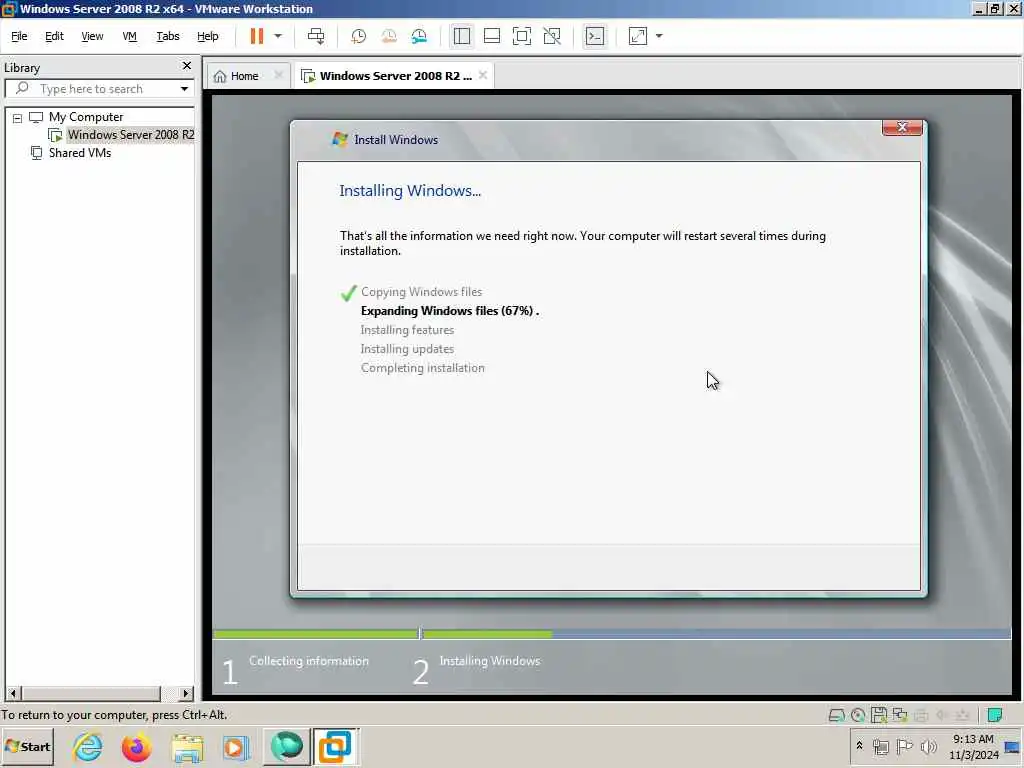Click the volume speaker tray icon

[x=928, y=746]
